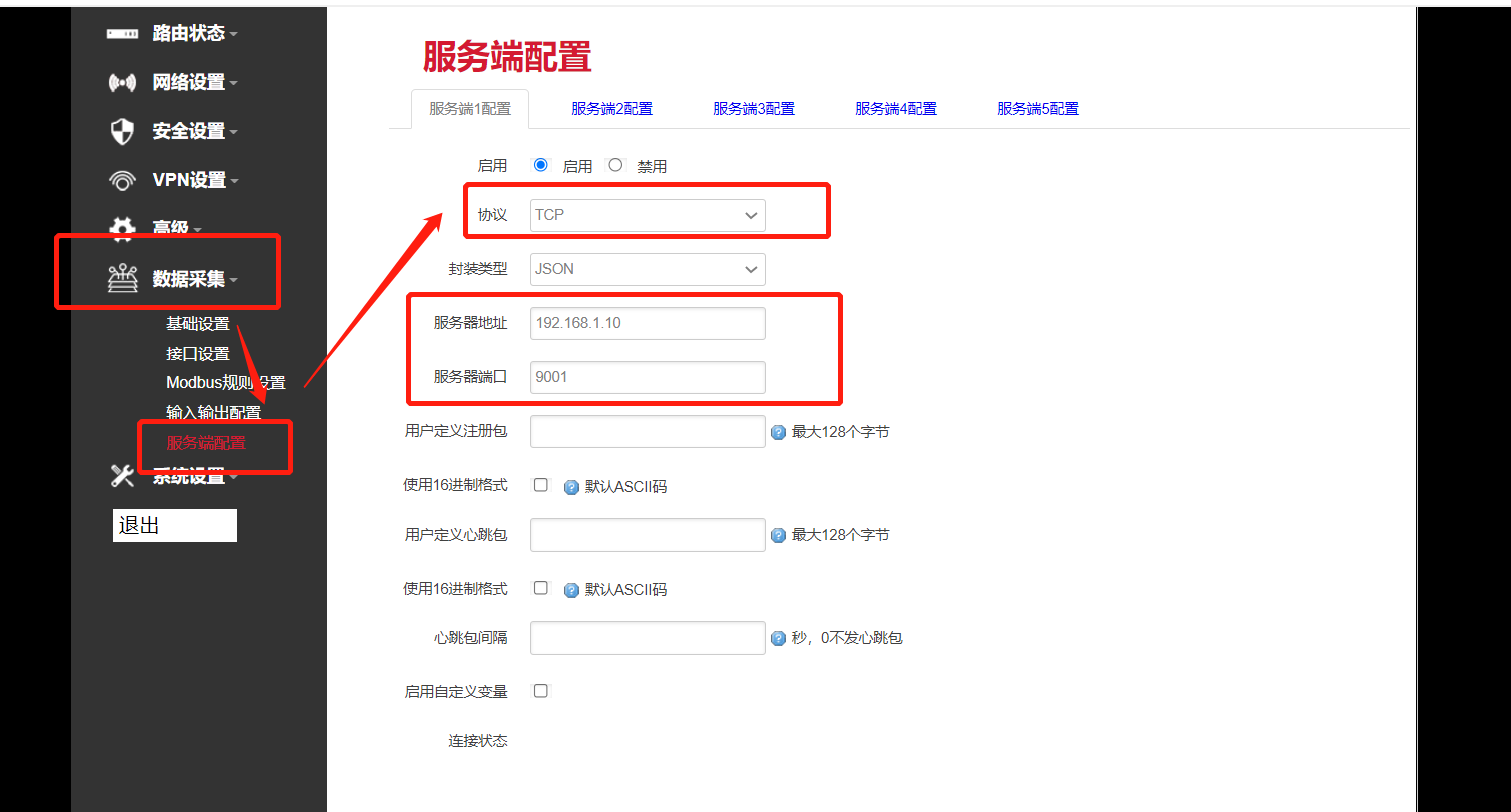
Task: Open the 封装类型 JSON dropdown
Action: pyautogui.click(x=647, y=268)
